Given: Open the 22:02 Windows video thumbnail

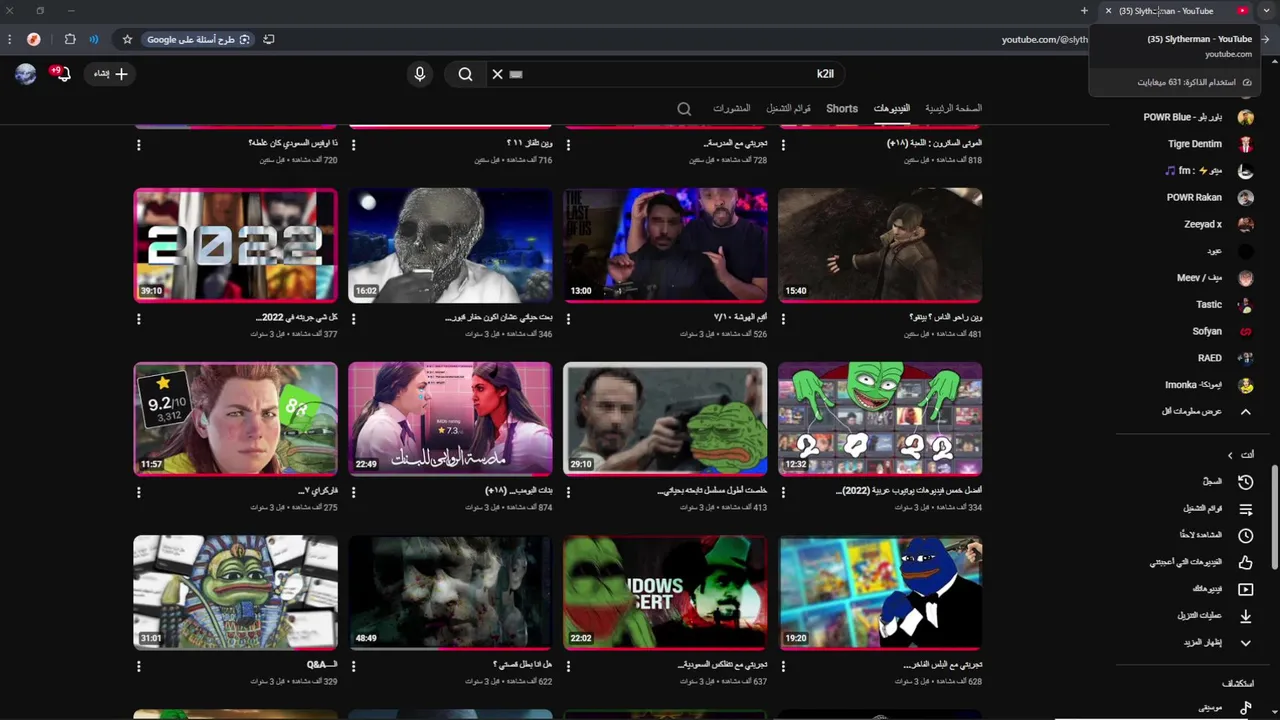Looking at the screenshot, I should (x=665, y=592).
